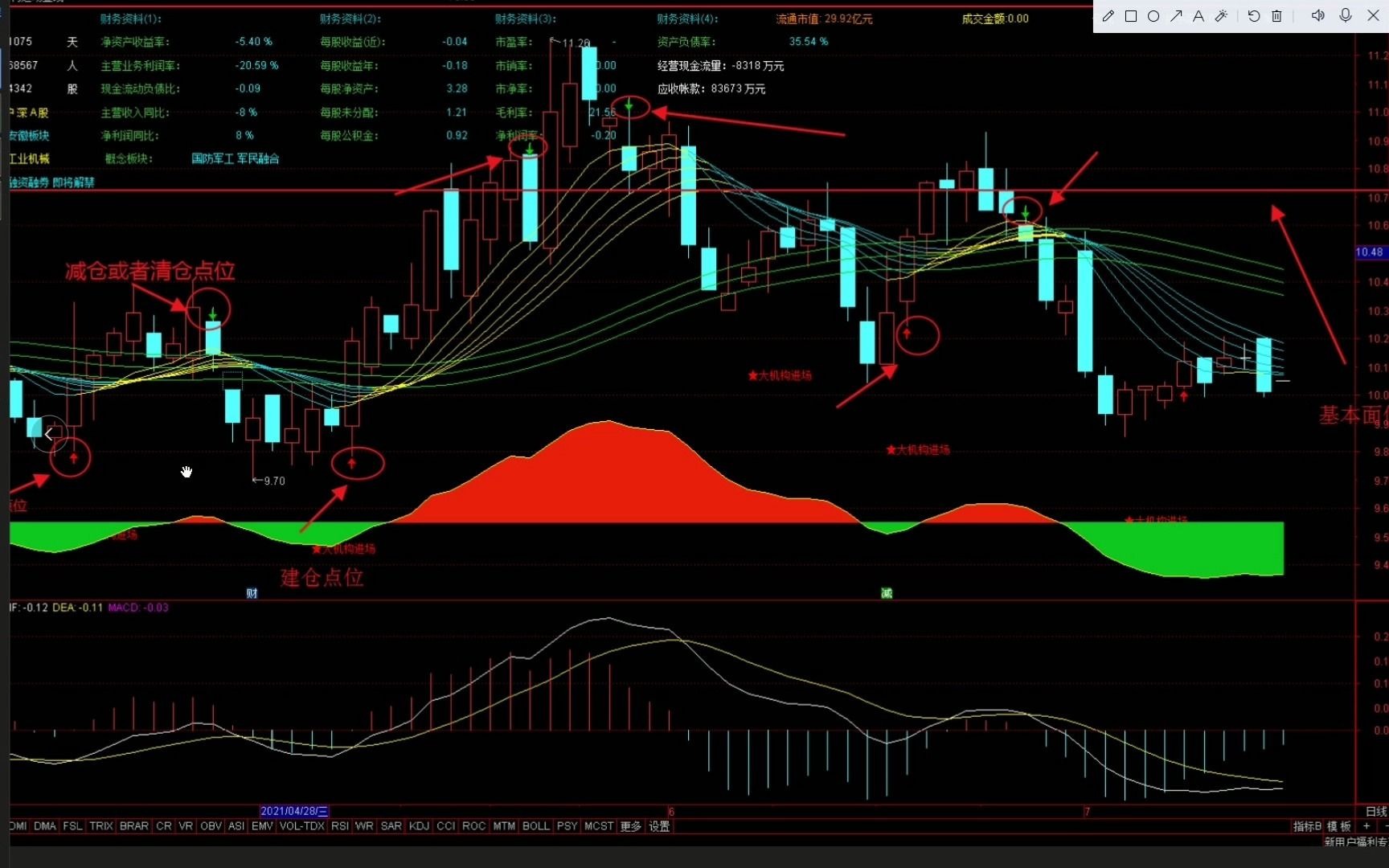Switch indicator to VOL-TDX tab
Viewport: 1389px width, 868px height.
point(302,825)
